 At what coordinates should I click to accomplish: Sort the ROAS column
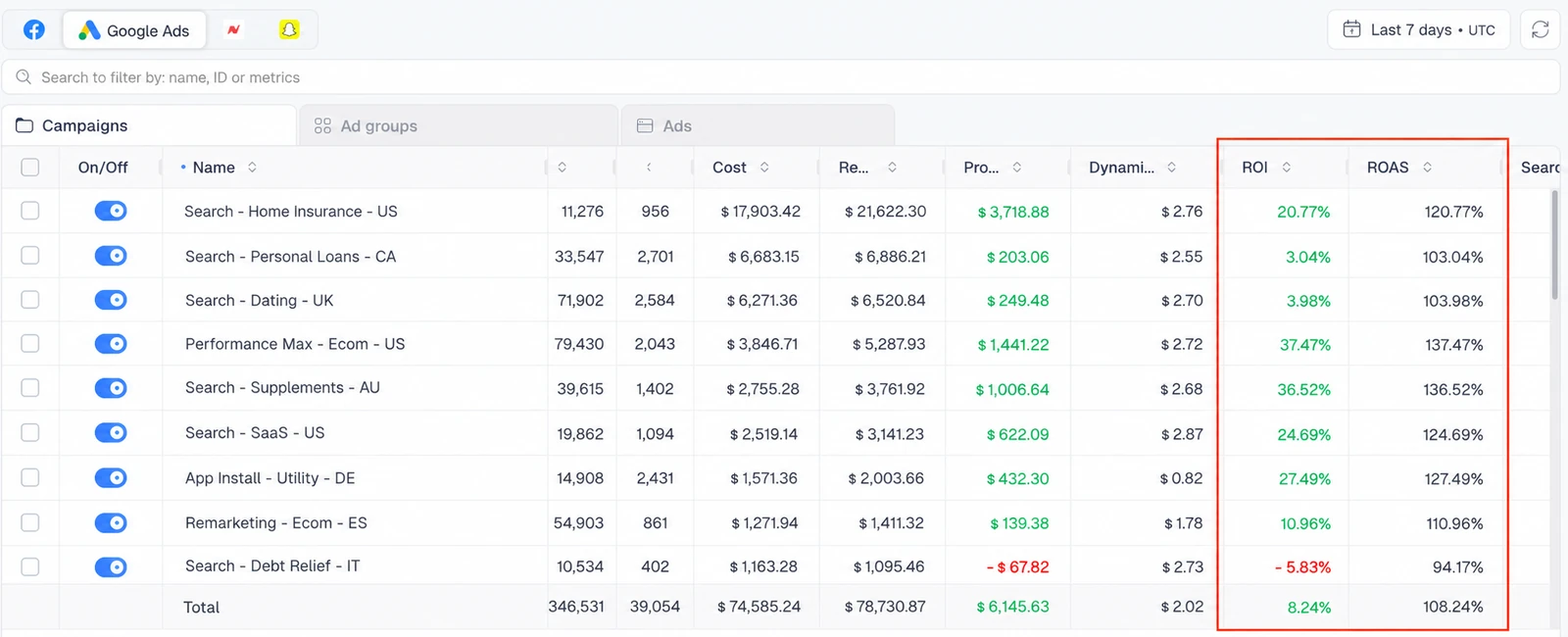(1427, 168)
